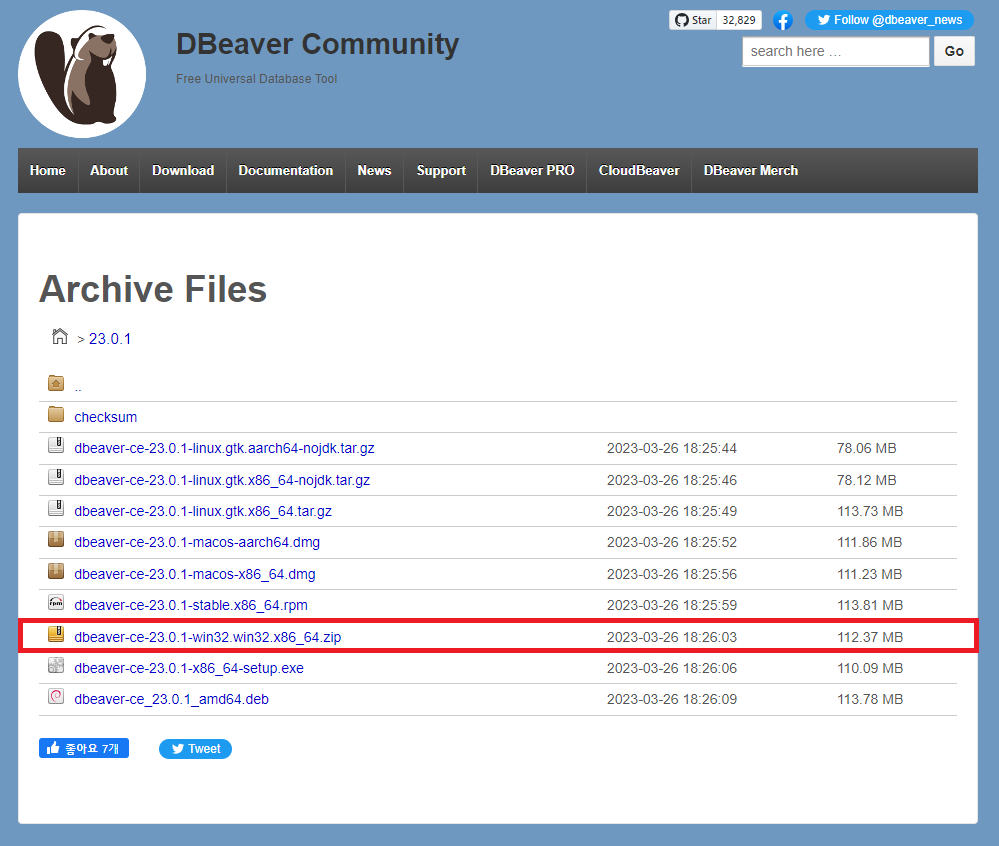Click archive icon for linux x86_64-nojdk tar.gz
This screenshot has width=999, height=846.
(x=56, y=477)
